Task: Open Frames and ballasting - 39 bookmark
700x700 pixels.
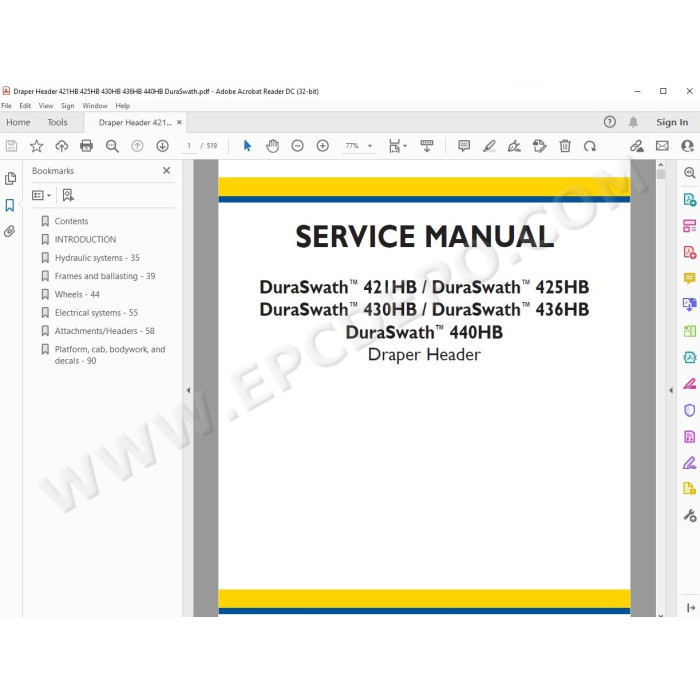Action: (x=105, y=276)
